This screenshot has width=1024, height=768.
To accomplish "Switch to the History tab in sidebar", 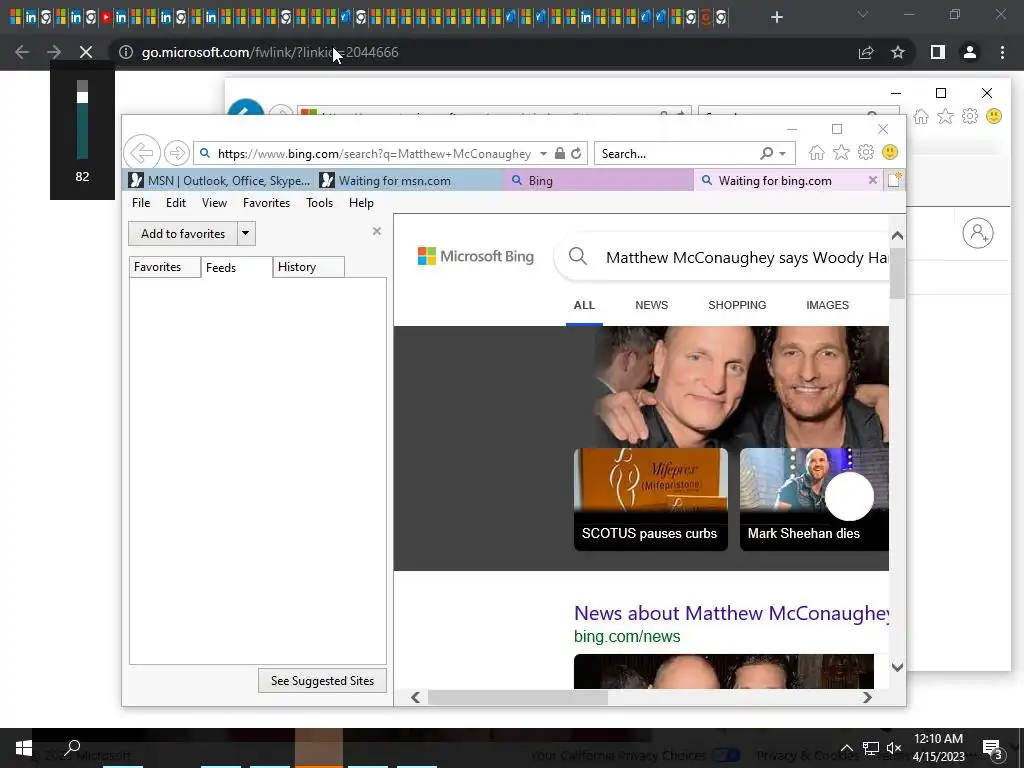I will (x=308, y=267).
